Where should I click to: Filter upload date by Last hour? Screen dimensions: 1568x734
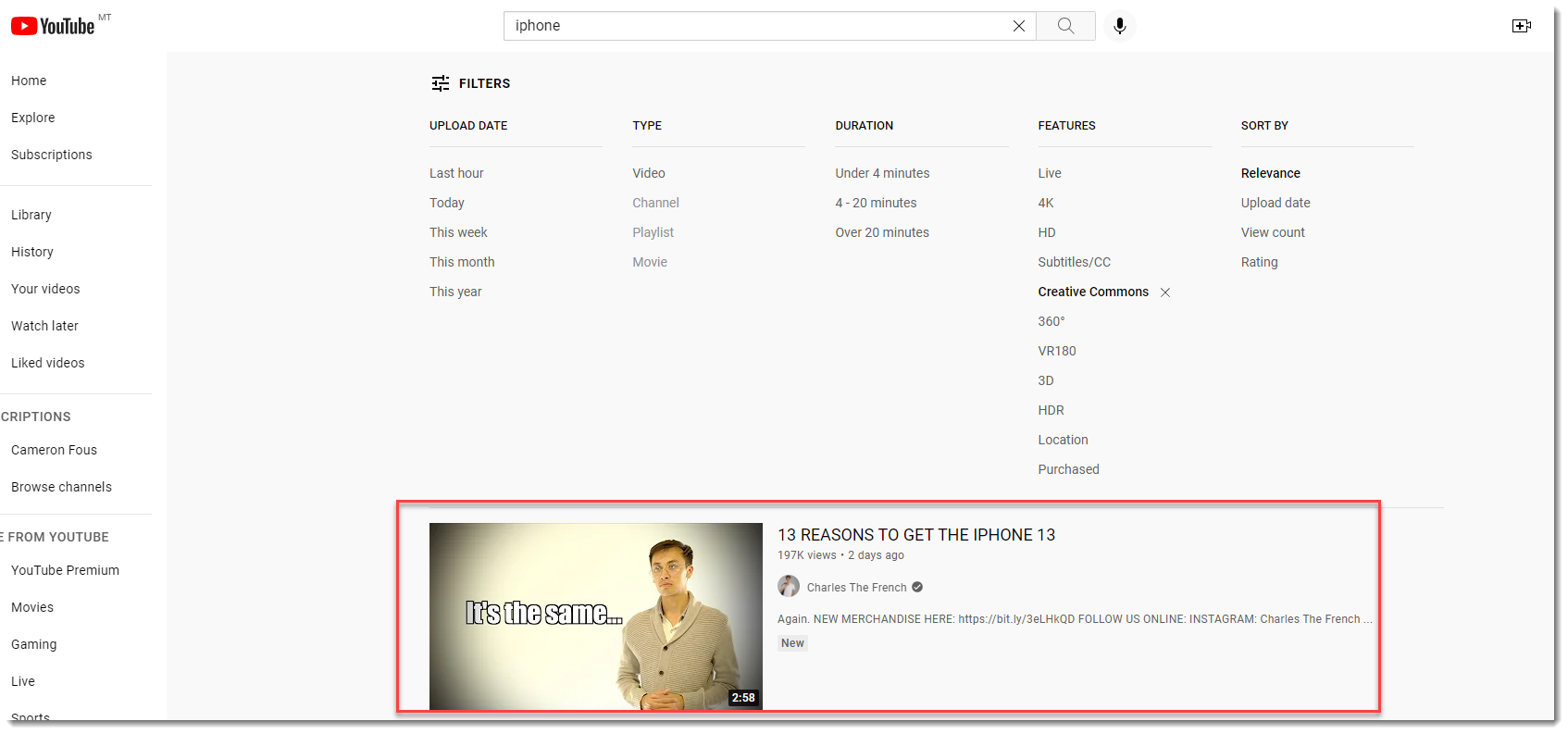click(x=456, y=173)
